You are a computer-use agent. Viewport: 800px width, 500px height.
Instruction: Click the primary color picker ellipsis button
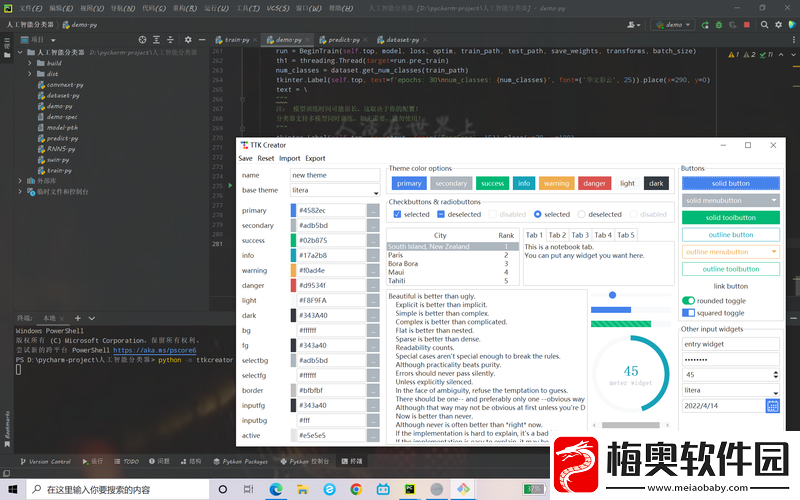(x=373, y=210)
